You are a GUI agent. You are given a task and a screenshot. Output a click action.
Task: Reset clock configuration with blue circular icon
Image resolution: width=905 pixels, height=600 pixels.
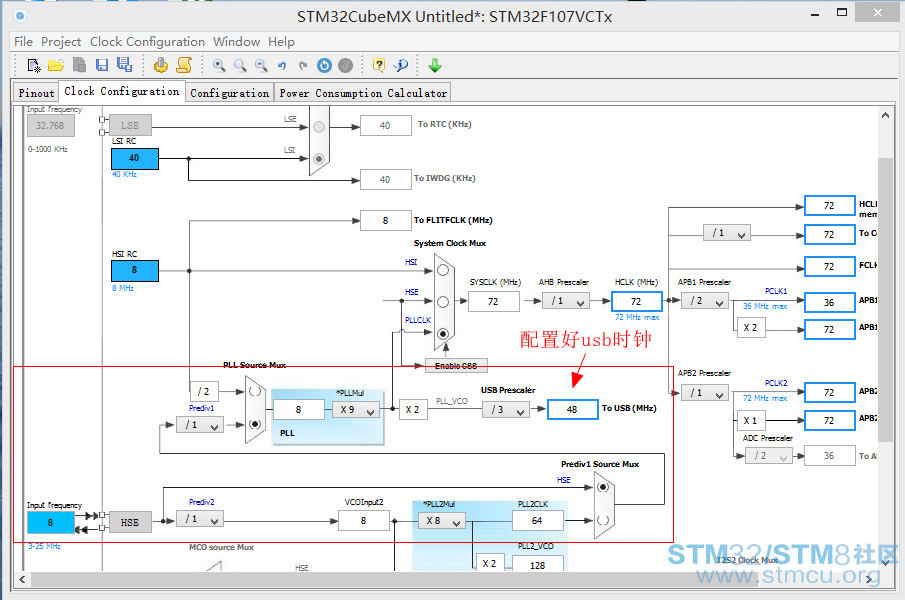tap(324, 66)
